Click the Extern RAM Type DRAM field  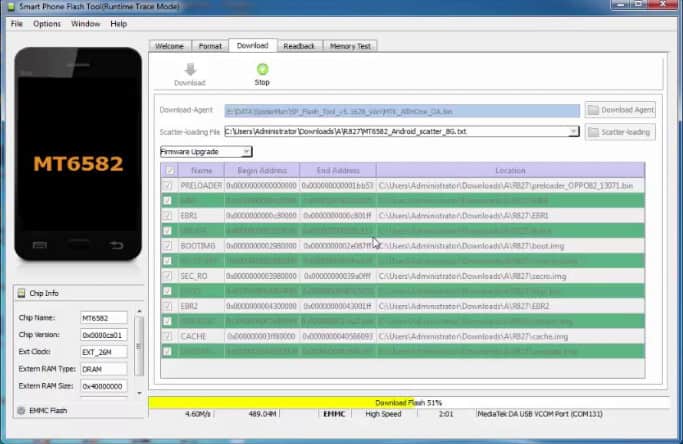pyautogui.click(x=104, y=369)
